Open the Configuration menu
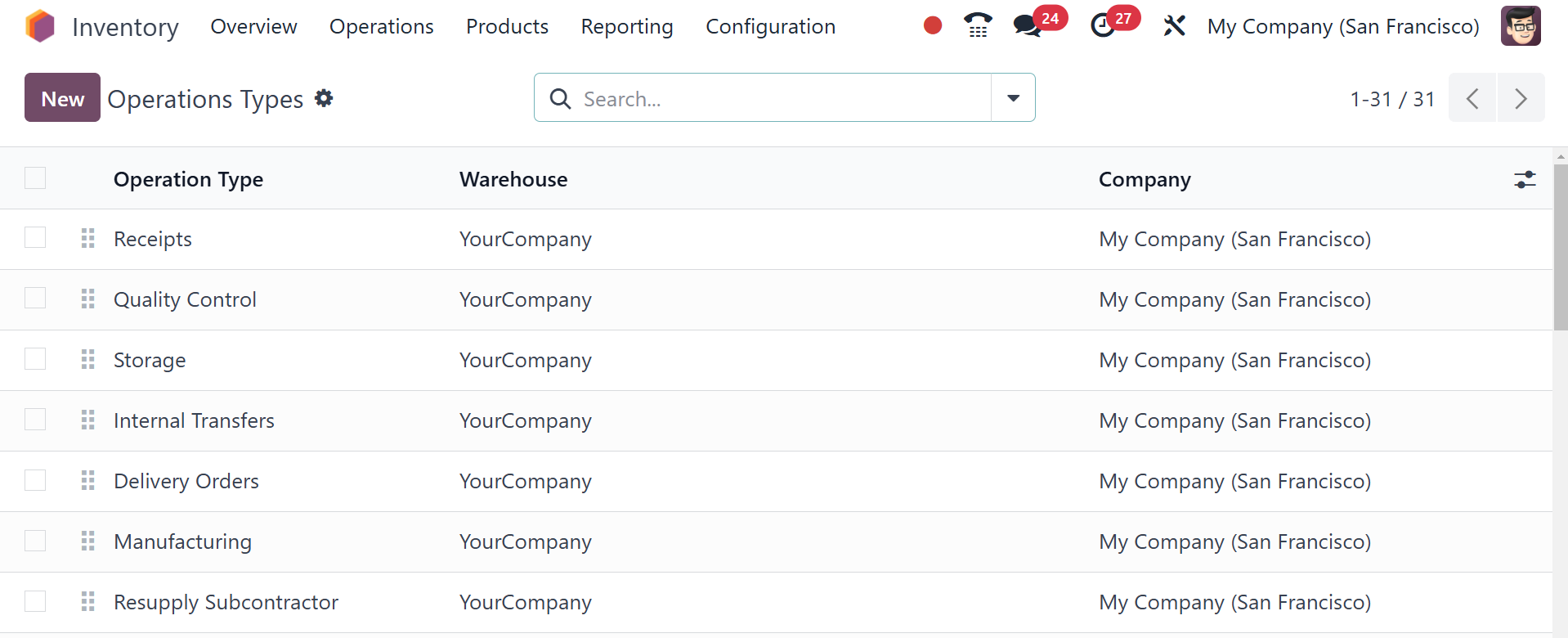Viewport: 1568px width, 638px height. click(x=770, y=27)
